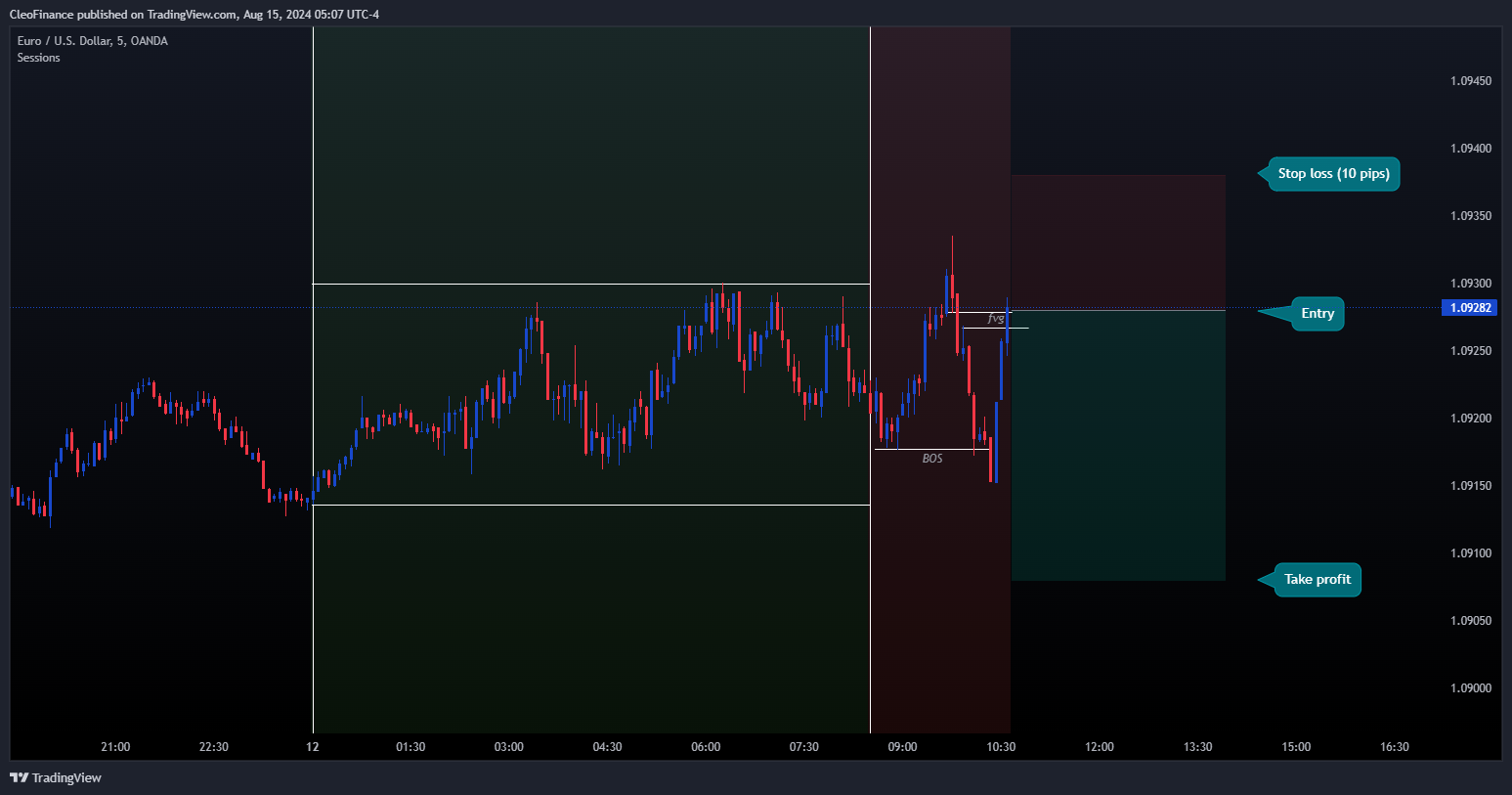Click the 07:30 time axis label

pyautogui.click(x=804, y=747)
